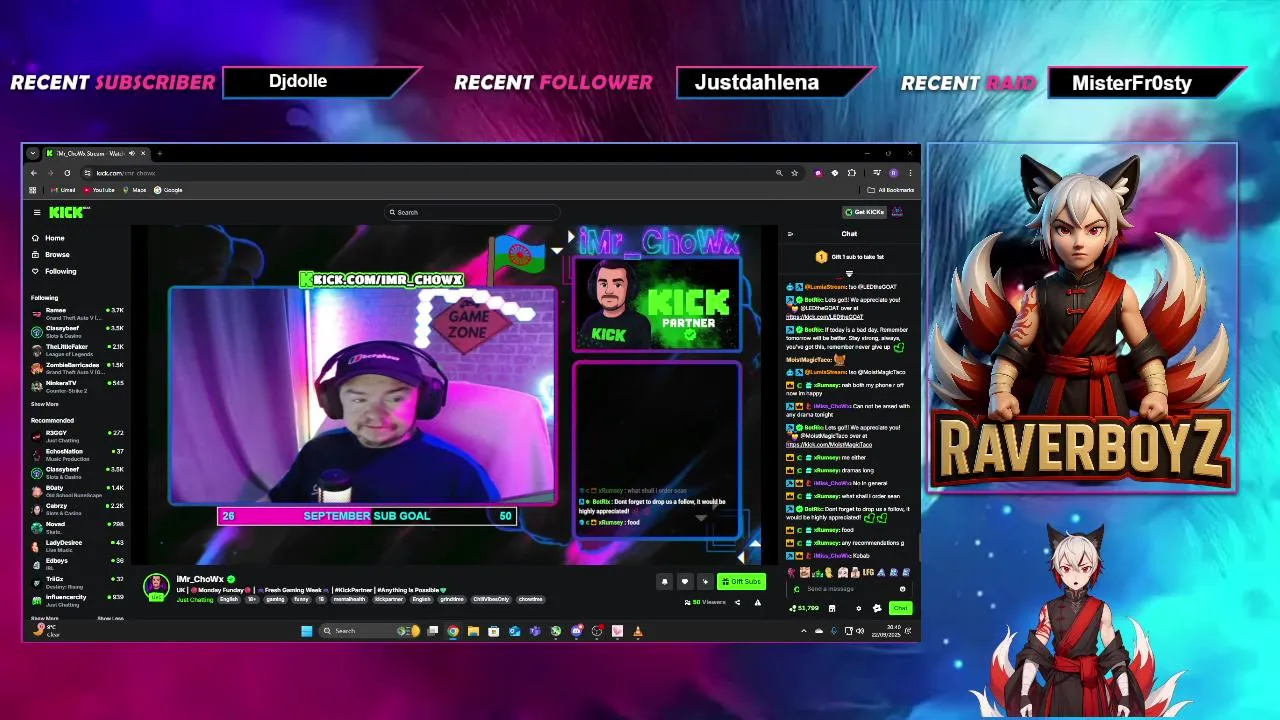Open Following in Kick sidebar
The height and width of the screenshot is (720, 1280).
pos(59,271)
